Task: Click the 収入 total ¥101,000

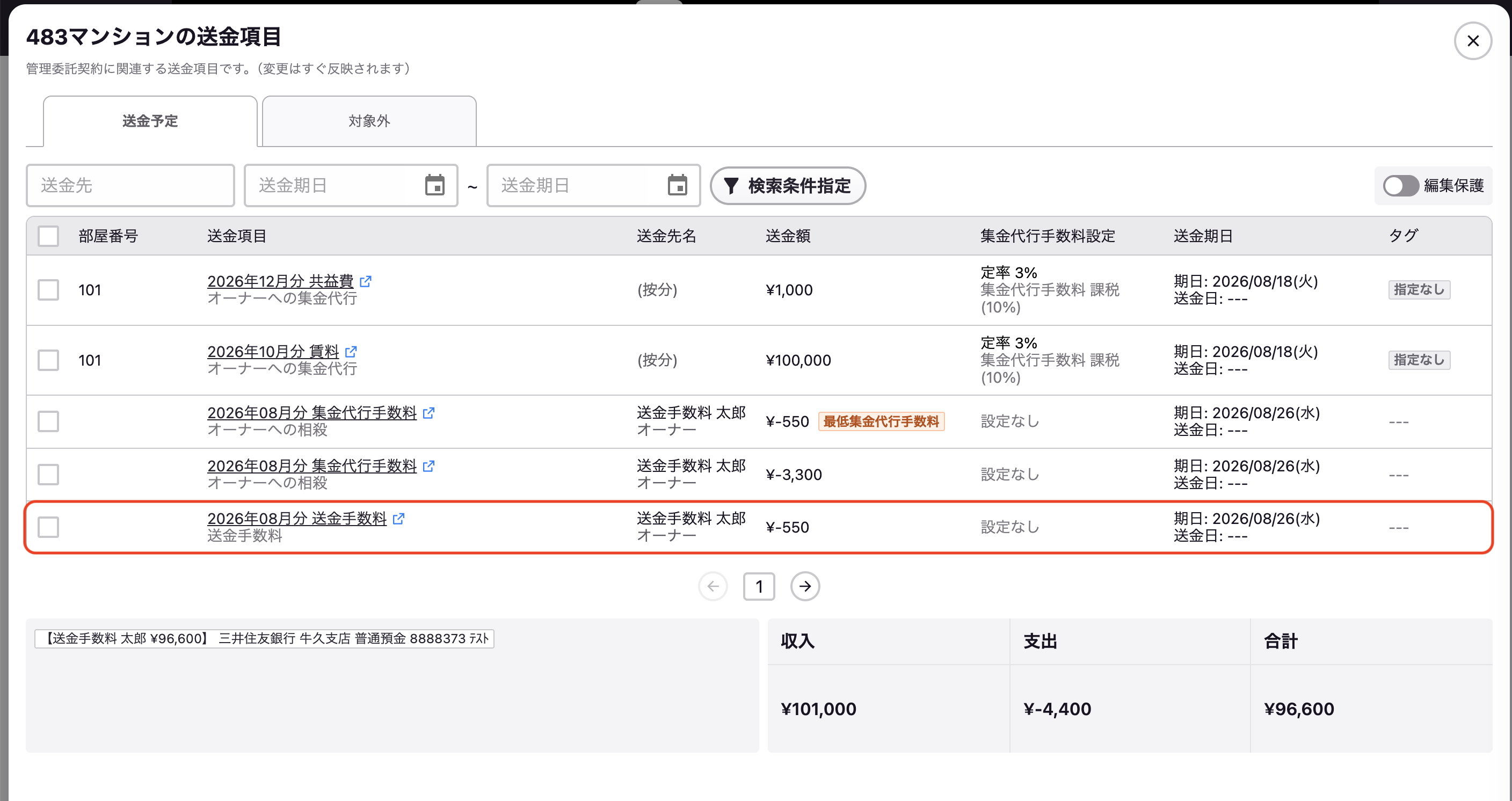Action: click(818, 709)
